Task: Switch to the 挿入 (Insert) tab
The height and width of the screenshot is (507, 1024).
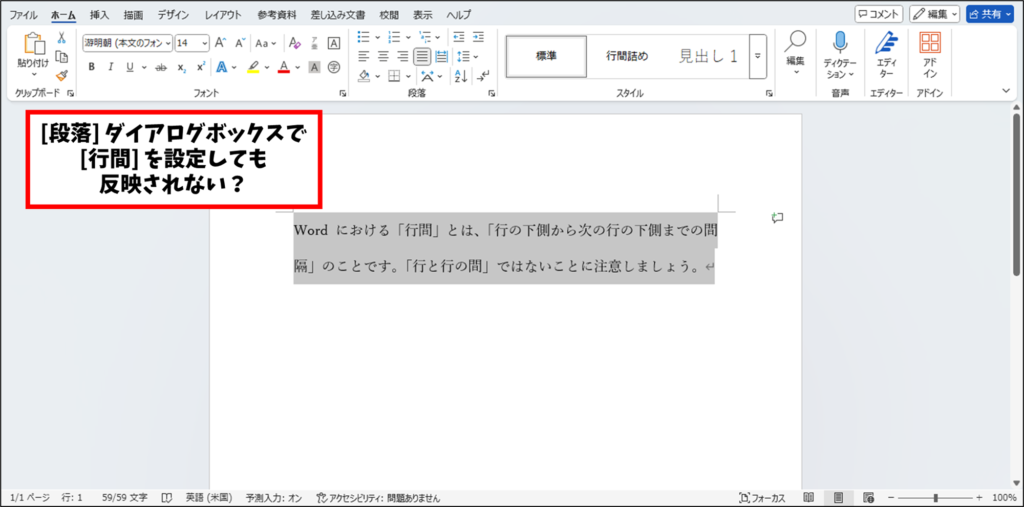Action: [99, 15]
